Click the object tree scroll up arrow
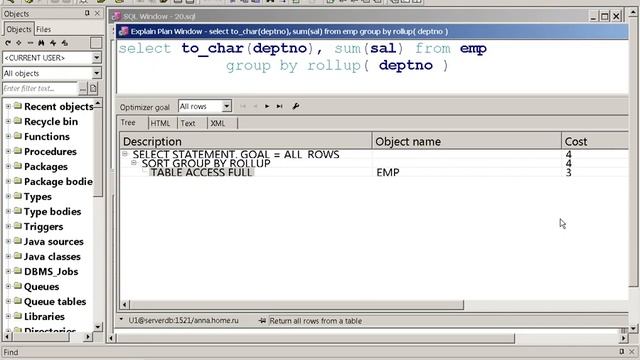This screenshot has height=360, width=640. click(x=98, y=103)
